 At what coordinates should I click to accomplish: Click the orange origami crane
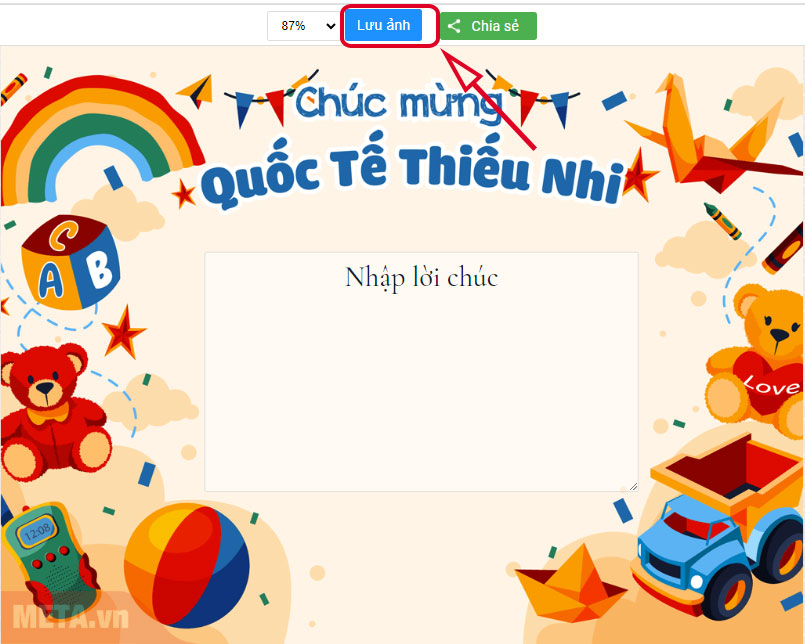point(711,135)
